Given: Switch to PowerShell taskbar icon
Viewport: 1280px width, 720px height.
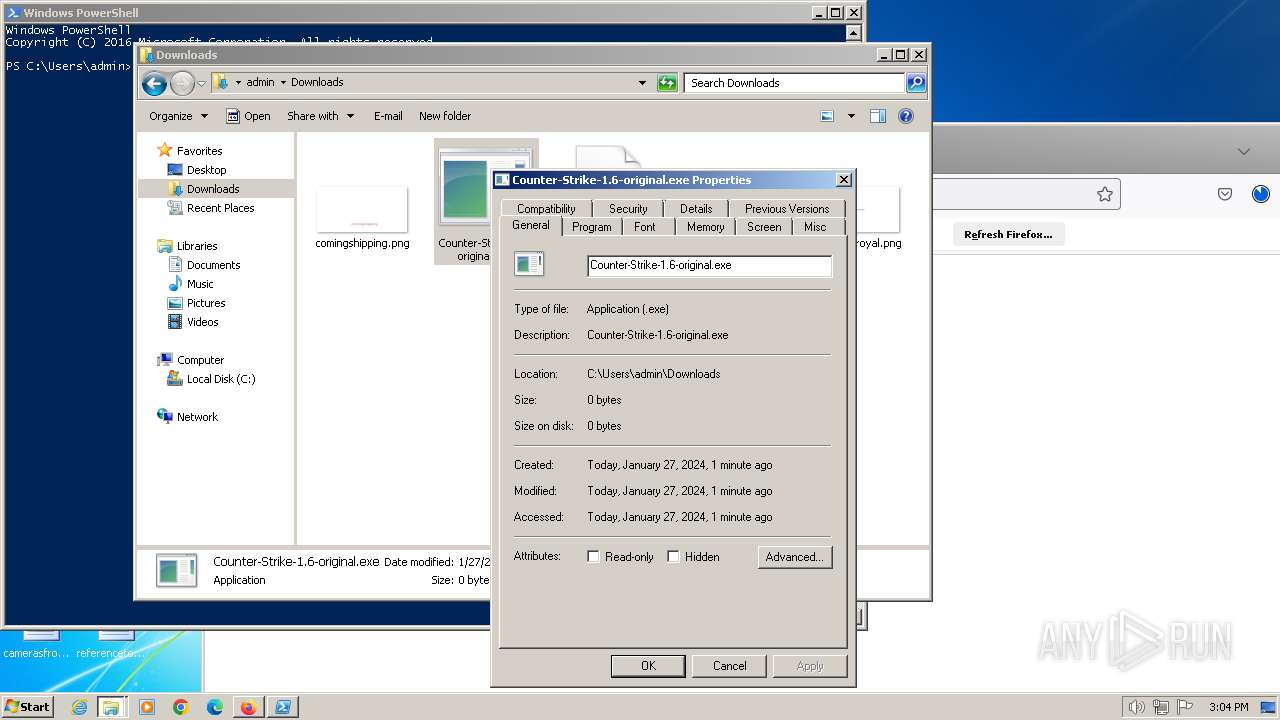Looking at the screenshot, I should click(283, 707).
